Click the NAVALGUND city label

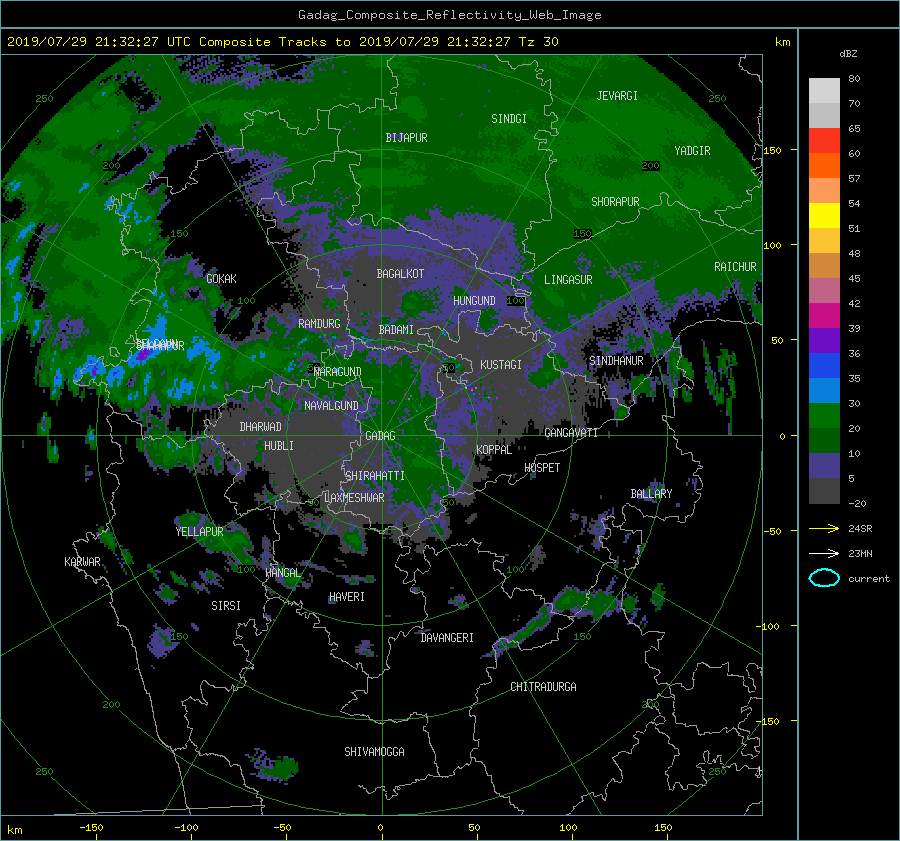[331, 406]
